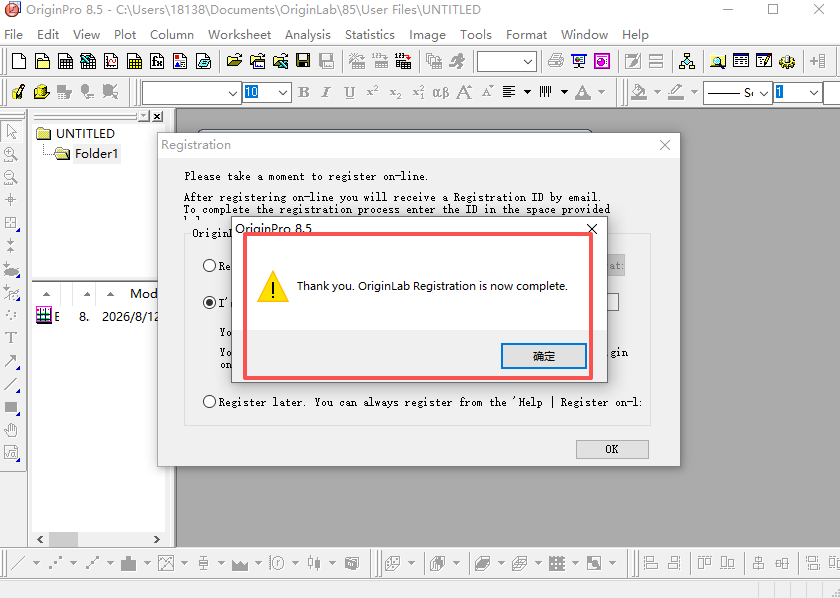The image size is (840, 598).
Task: Select the Zoom In tool
Action: 11,154
